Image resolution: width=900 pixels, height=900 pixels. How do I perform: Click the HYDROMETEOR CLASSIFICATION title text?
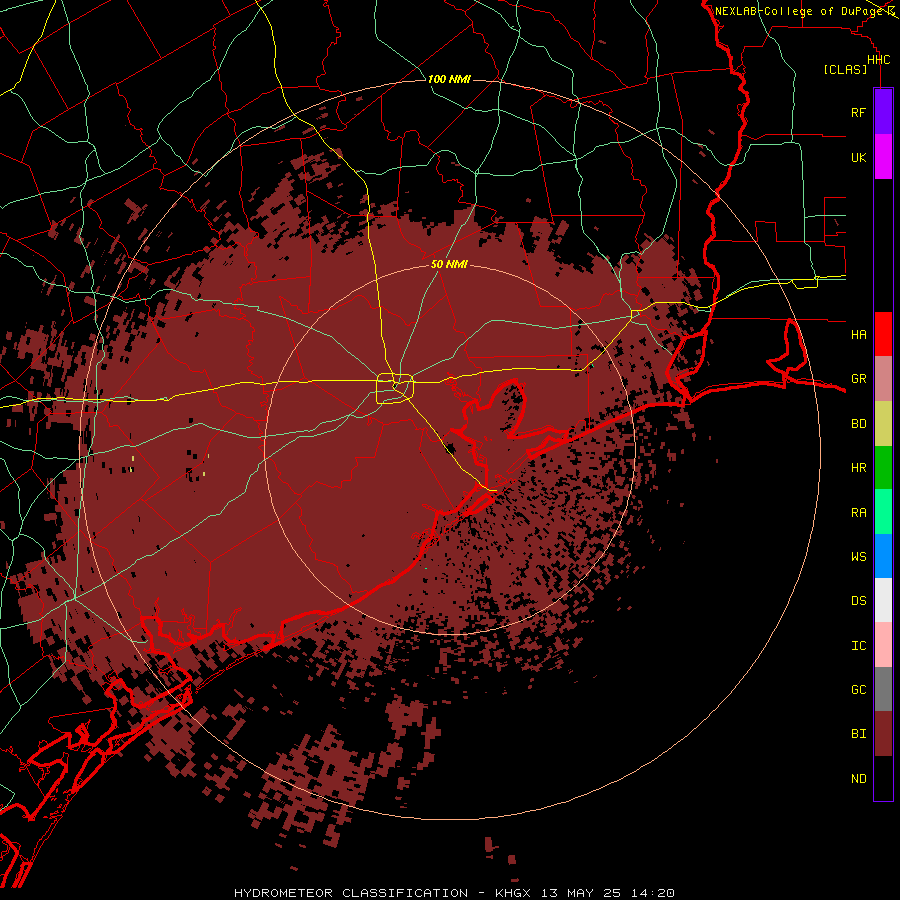351,893
